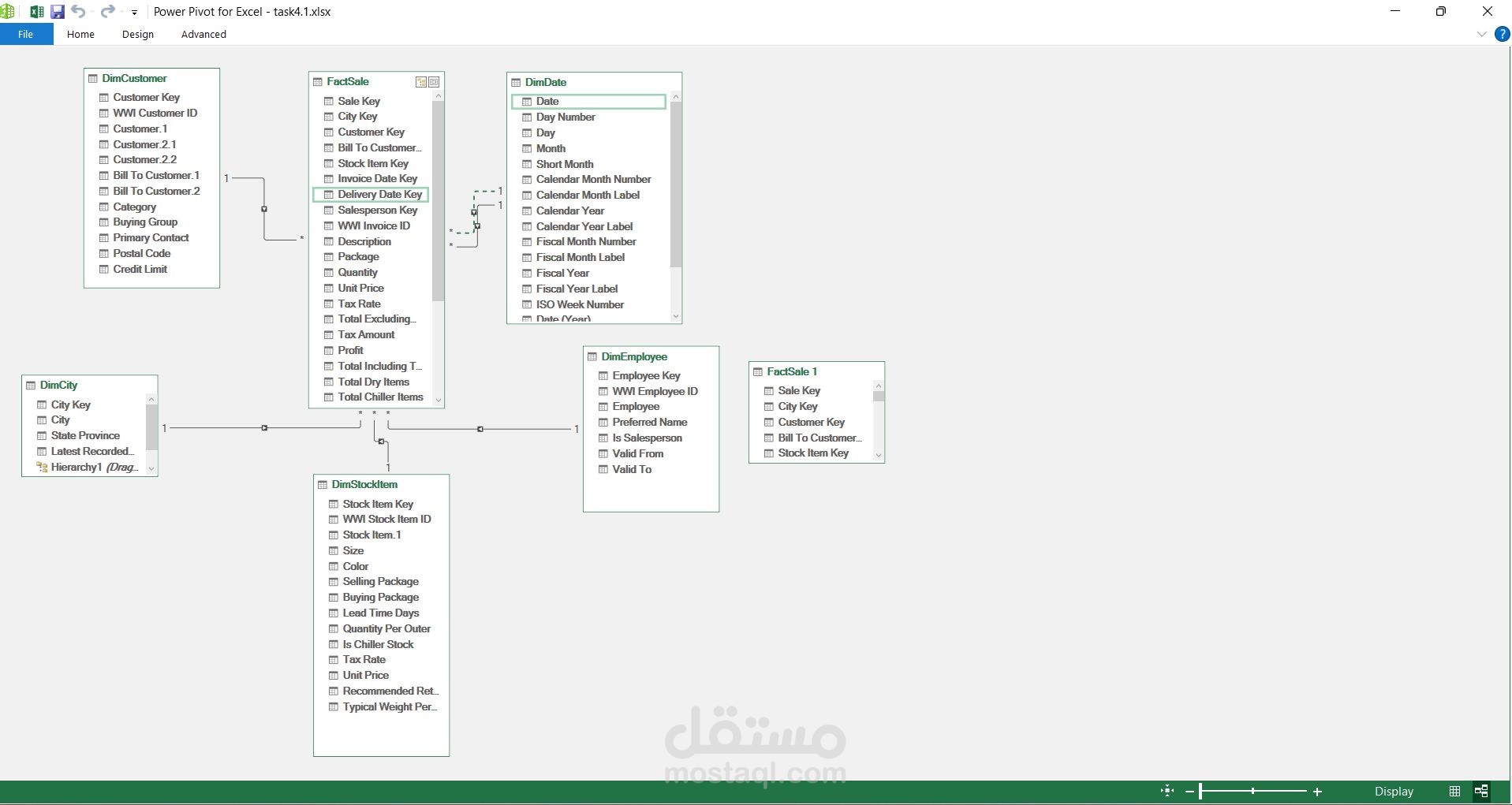Open the redo history dropdown arrow

[x=122, y=12]
